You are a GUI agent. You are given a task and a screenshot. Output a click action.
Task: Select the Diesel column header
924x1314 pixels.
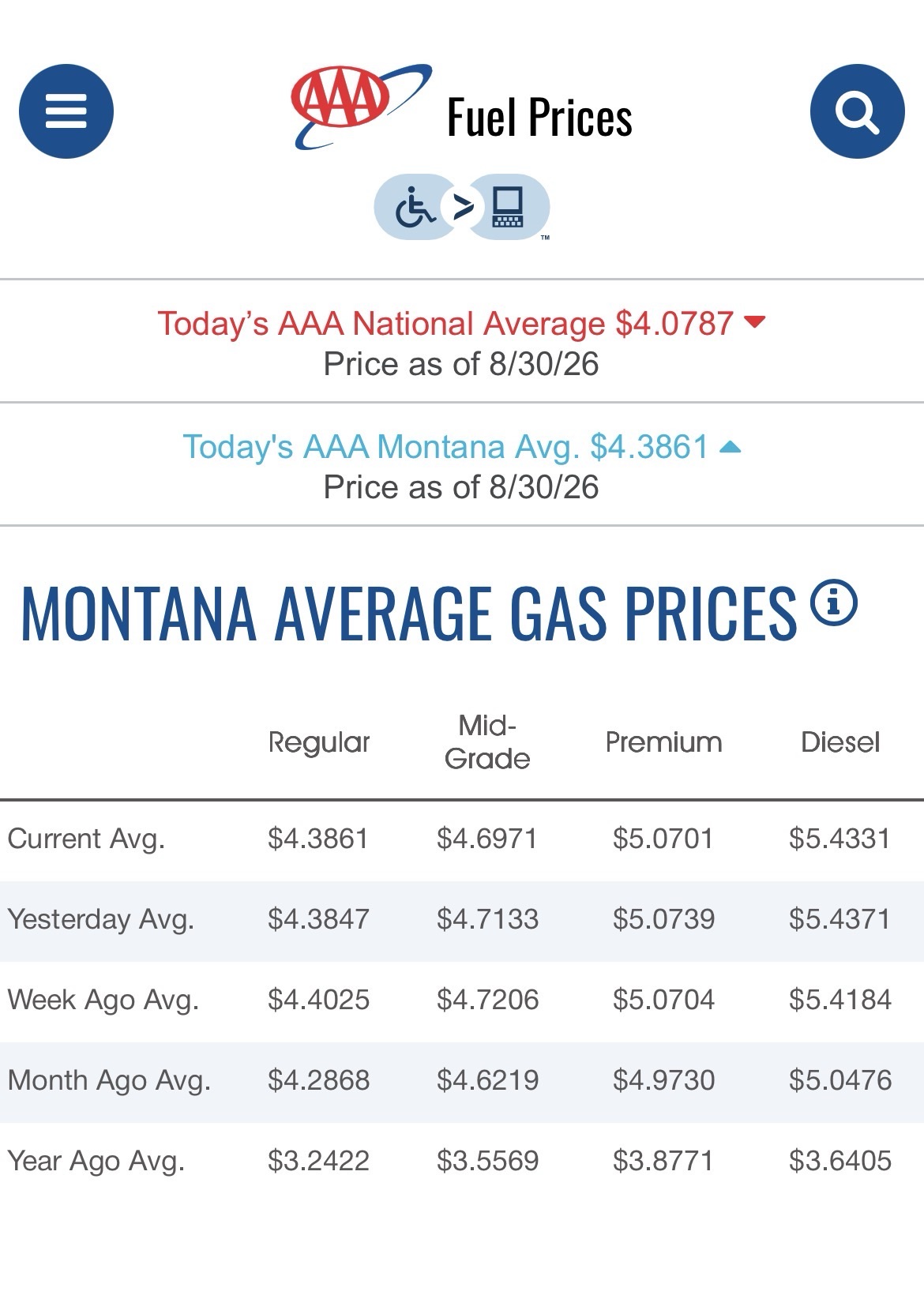coord(840,742)
